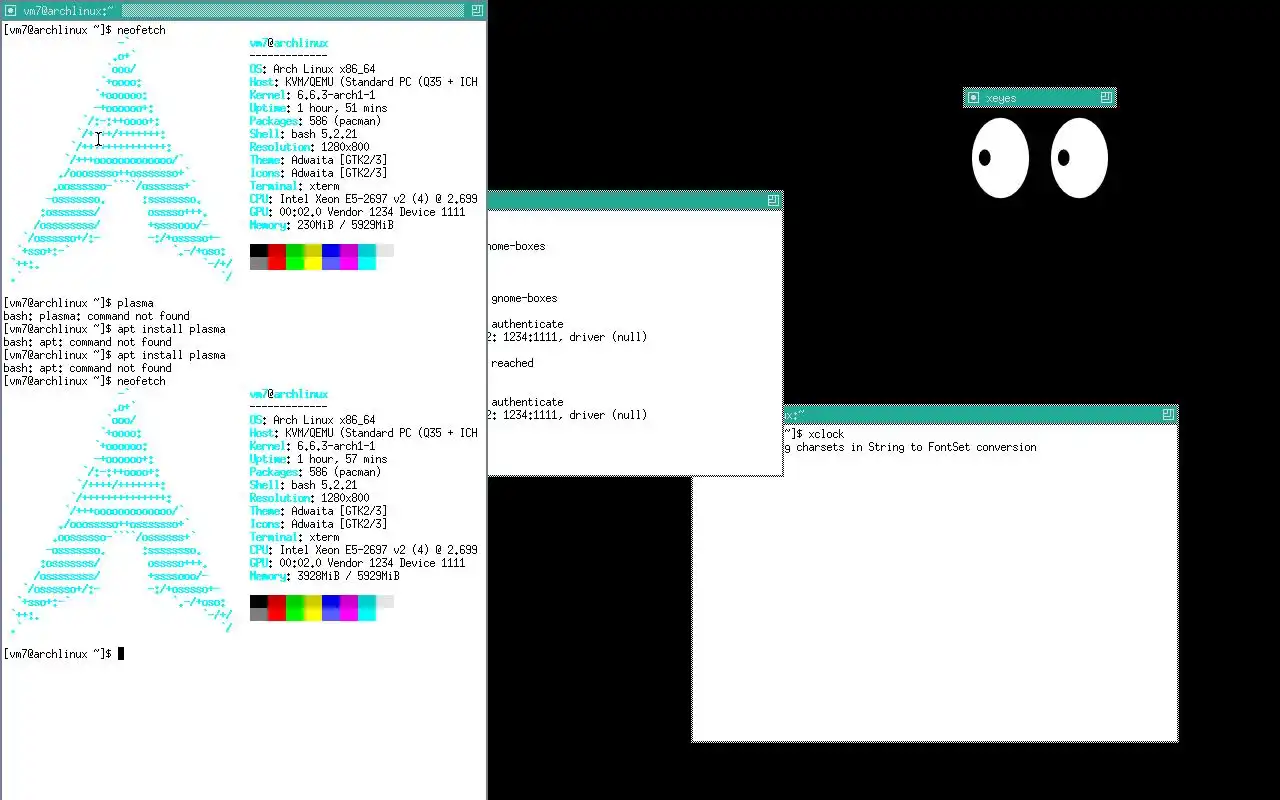Click the resize button of the gnome-boxes terminal window
The width and height of the screenshot is (1280, 800).
773,201
